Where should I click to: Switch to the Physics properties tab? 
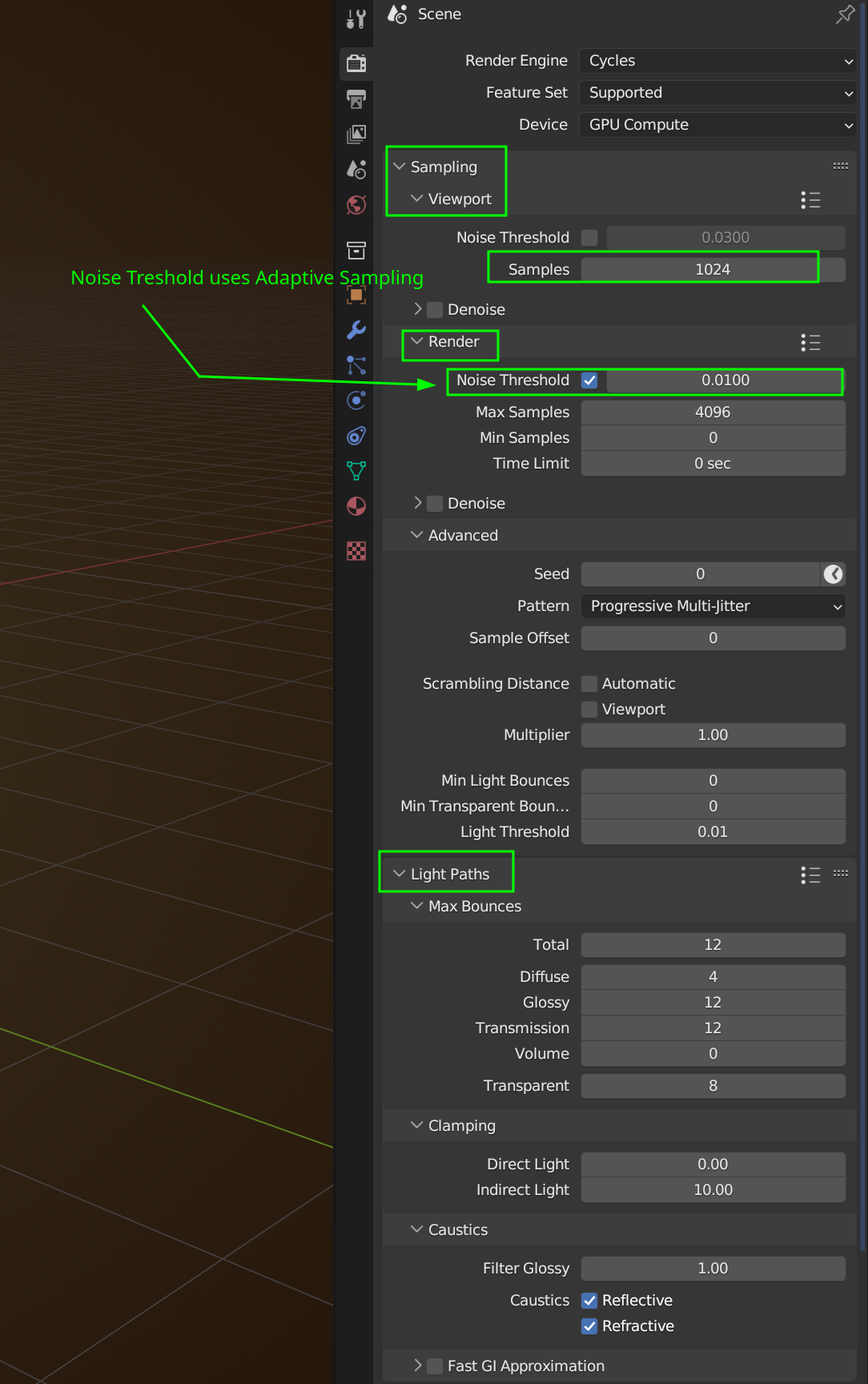pos(356,400)
